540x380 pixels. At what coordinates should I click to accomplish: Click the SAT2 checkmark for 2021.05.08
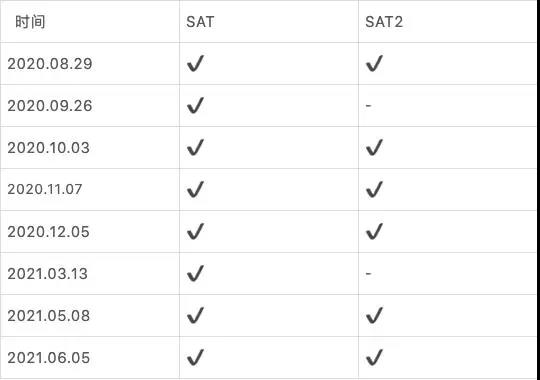tap(374, 316)
